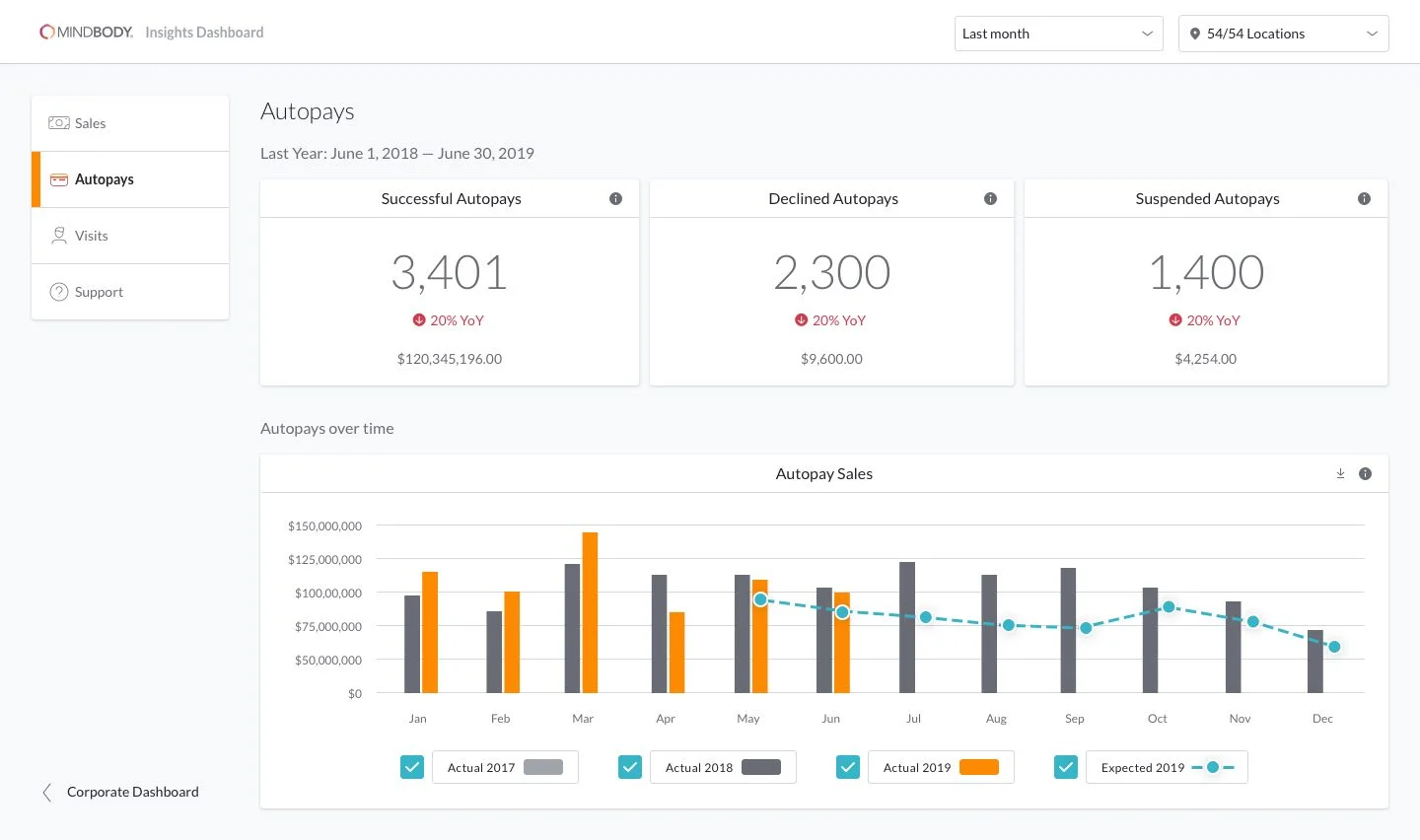Go to Sales section
The height and width of the screenshot is (840, 1420).
[x=130, y=123]
